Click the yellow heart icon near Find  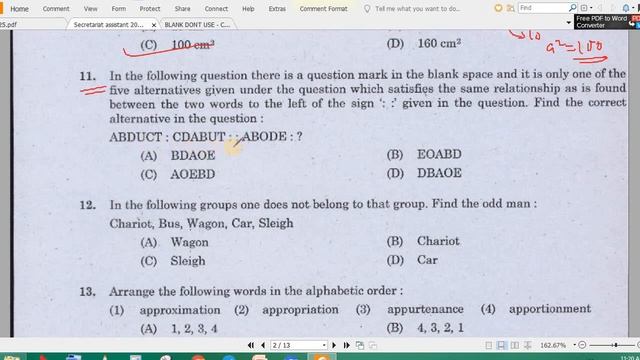(x=498, y=8)
